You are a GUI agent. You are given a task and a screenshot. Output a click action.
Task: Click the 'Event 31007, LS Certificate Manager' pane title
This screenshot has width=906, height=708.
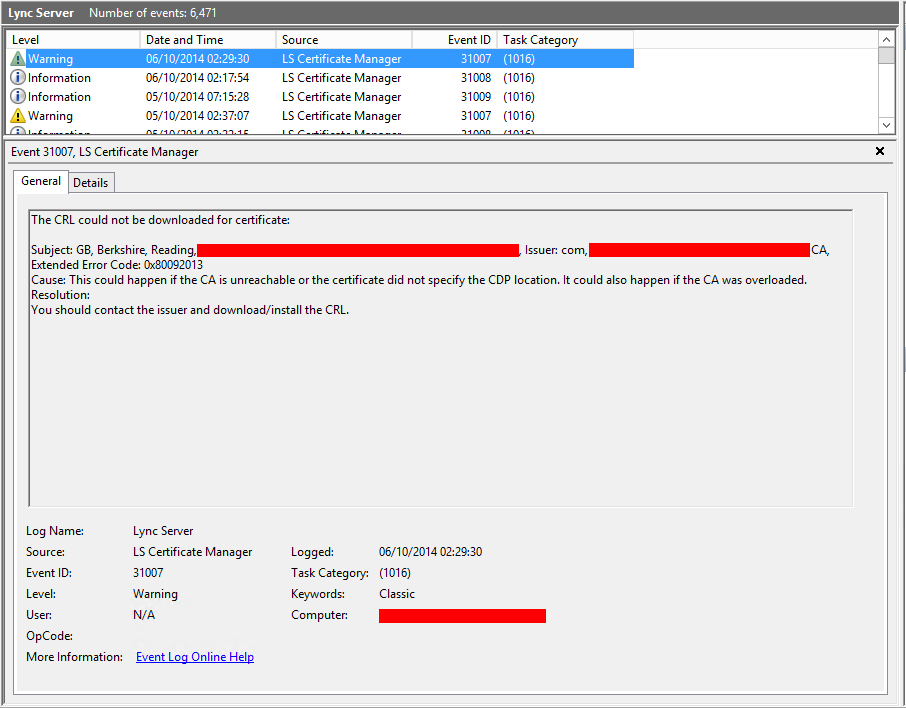(105, 152)
